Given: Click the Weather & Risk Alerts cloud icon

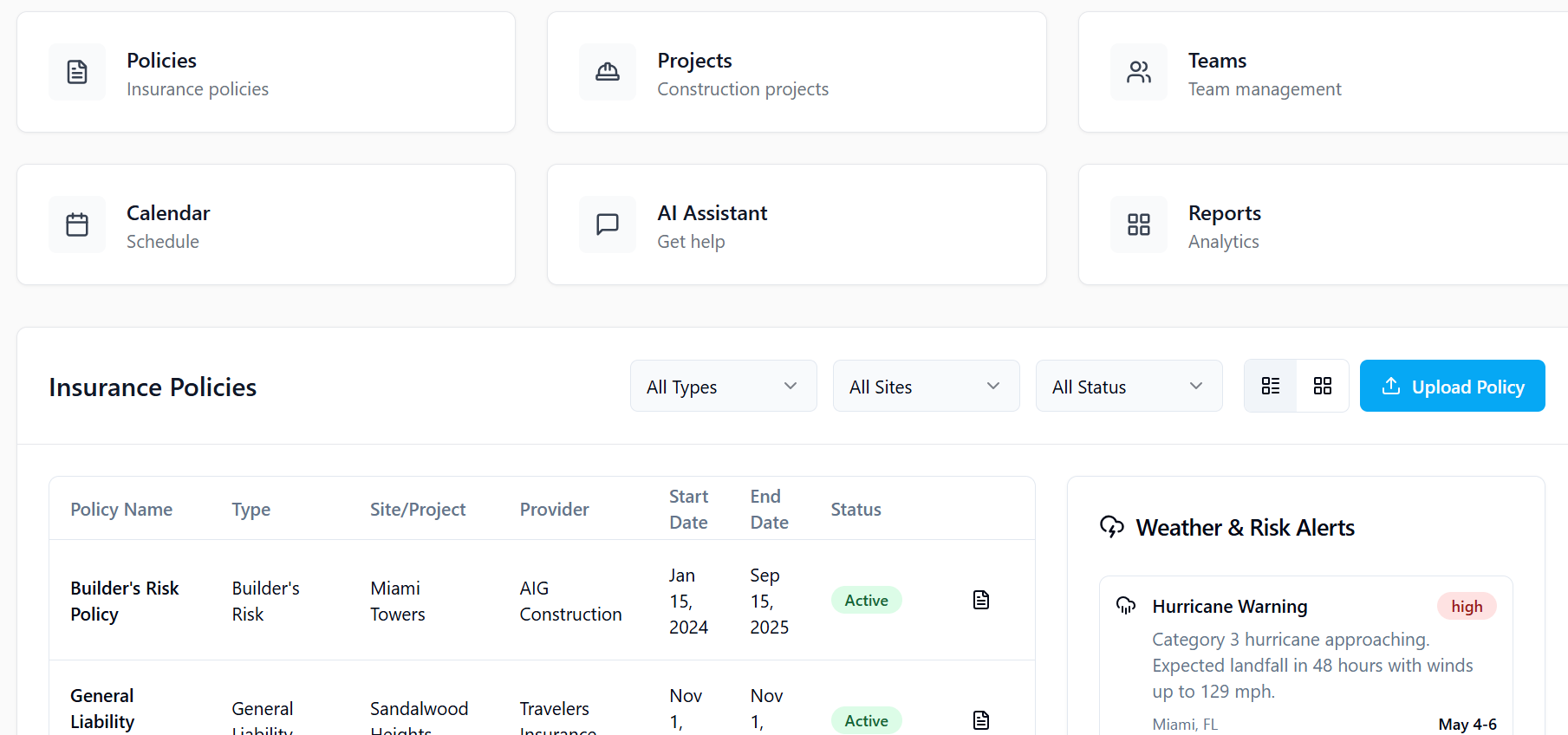Looking at the screenshot, I should (x=1112, y=527).
